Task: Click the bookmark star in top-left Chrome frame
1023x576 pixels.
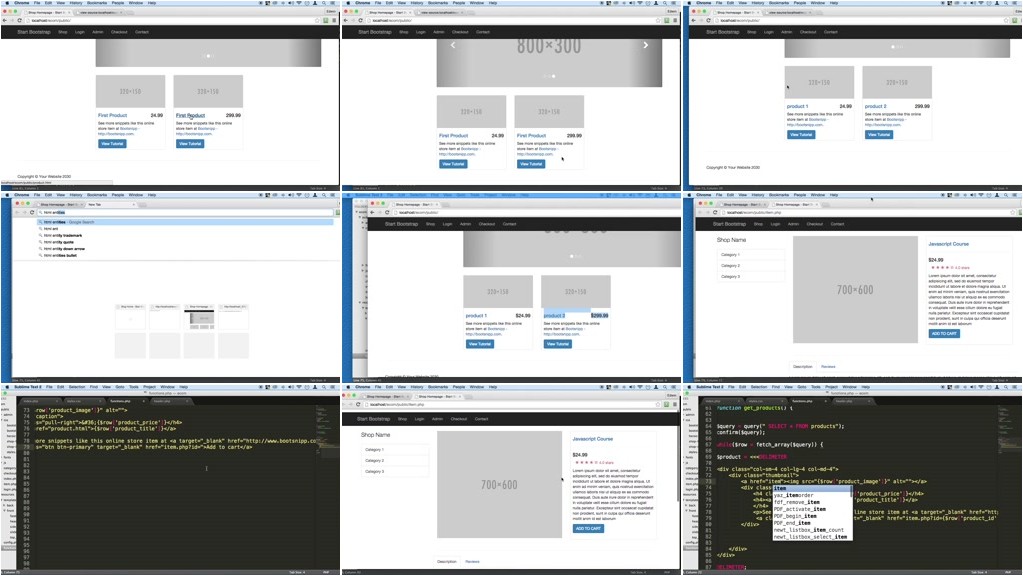Action: point(318,20)
